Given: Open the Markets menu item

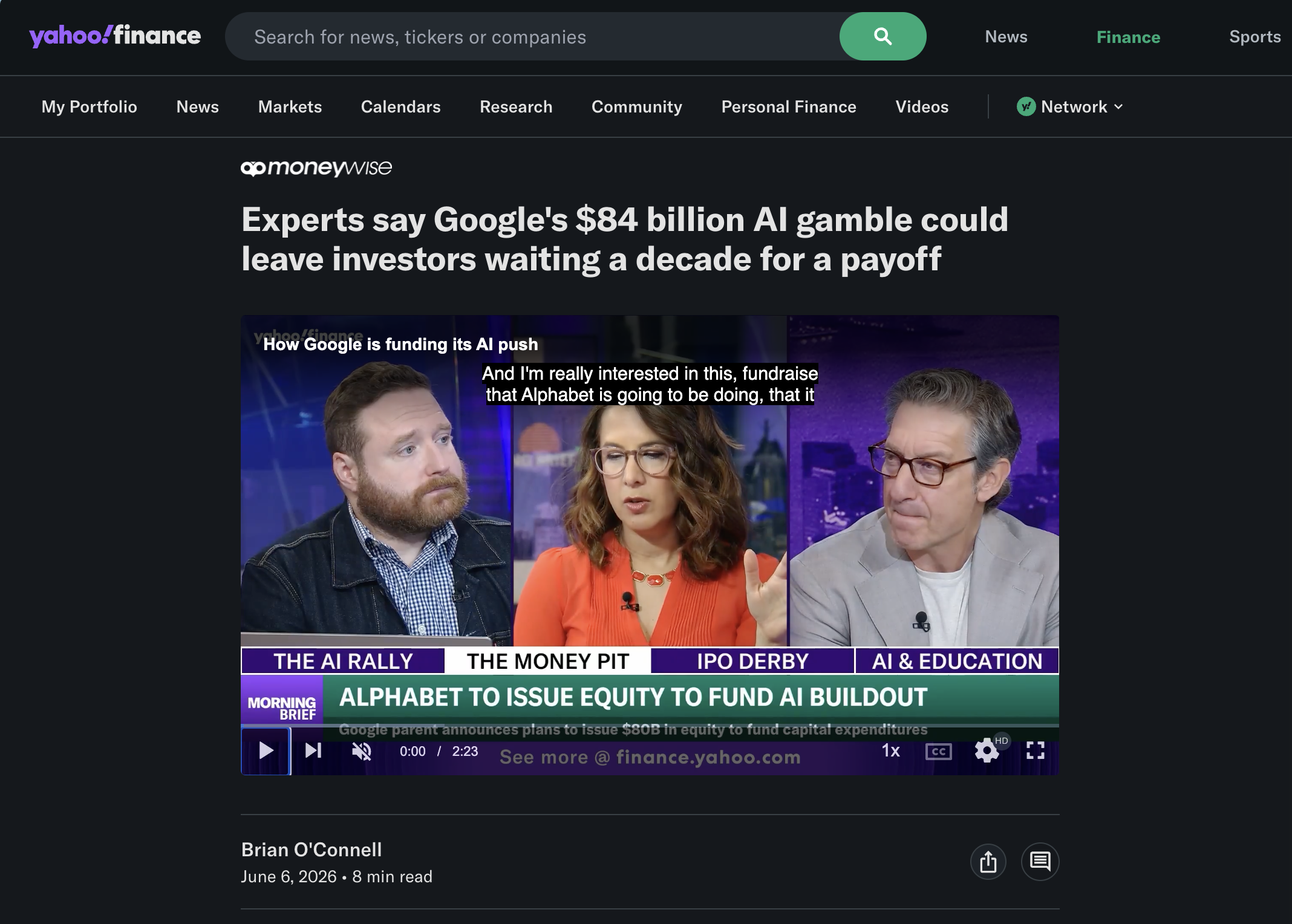Looking at the screenshot, I should tap(290, 107).
